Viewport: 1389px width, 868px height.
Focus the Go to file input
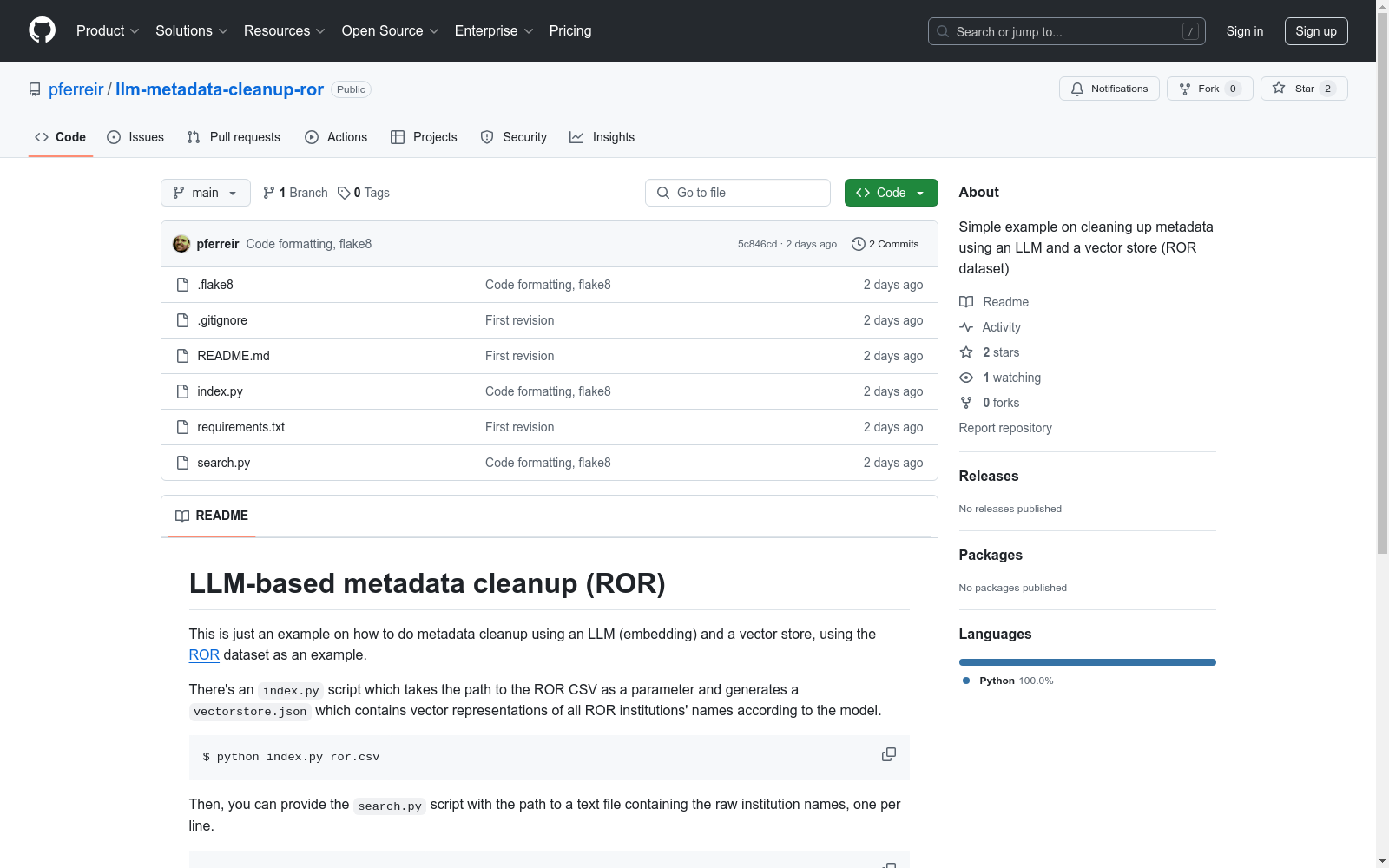[738, 193]
